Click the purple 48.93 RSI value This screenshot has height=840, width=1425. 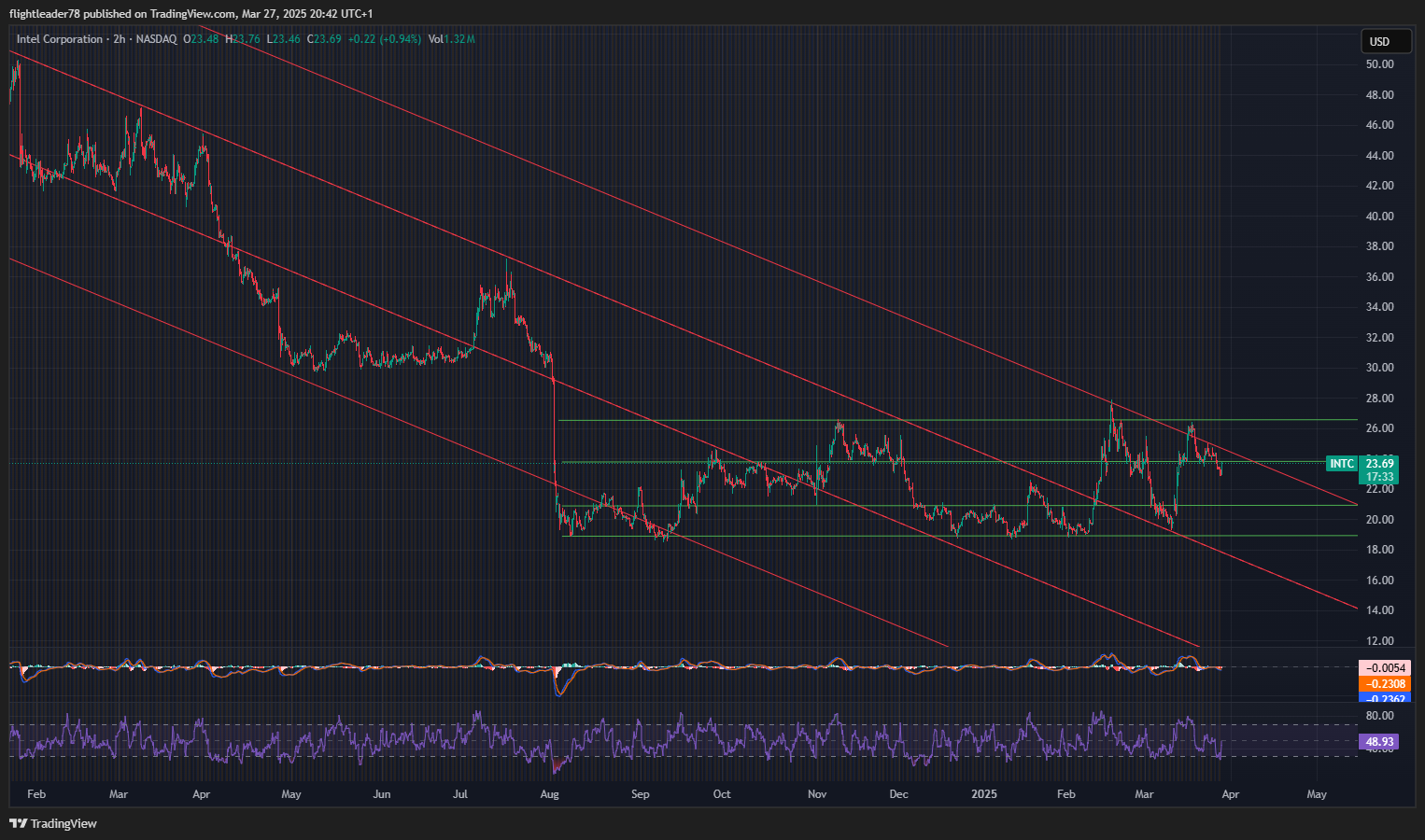[1379, 742]
